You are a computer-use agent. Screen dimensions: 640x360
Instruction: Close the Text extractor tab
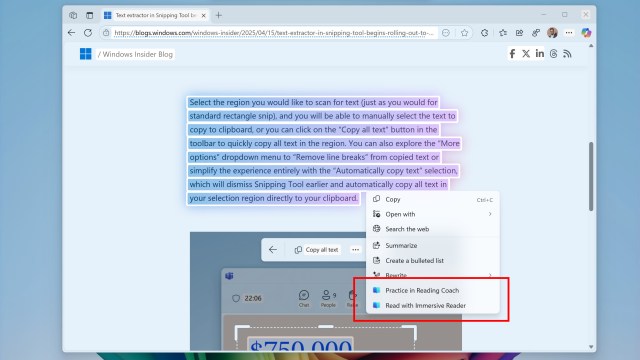click(204, 16)
